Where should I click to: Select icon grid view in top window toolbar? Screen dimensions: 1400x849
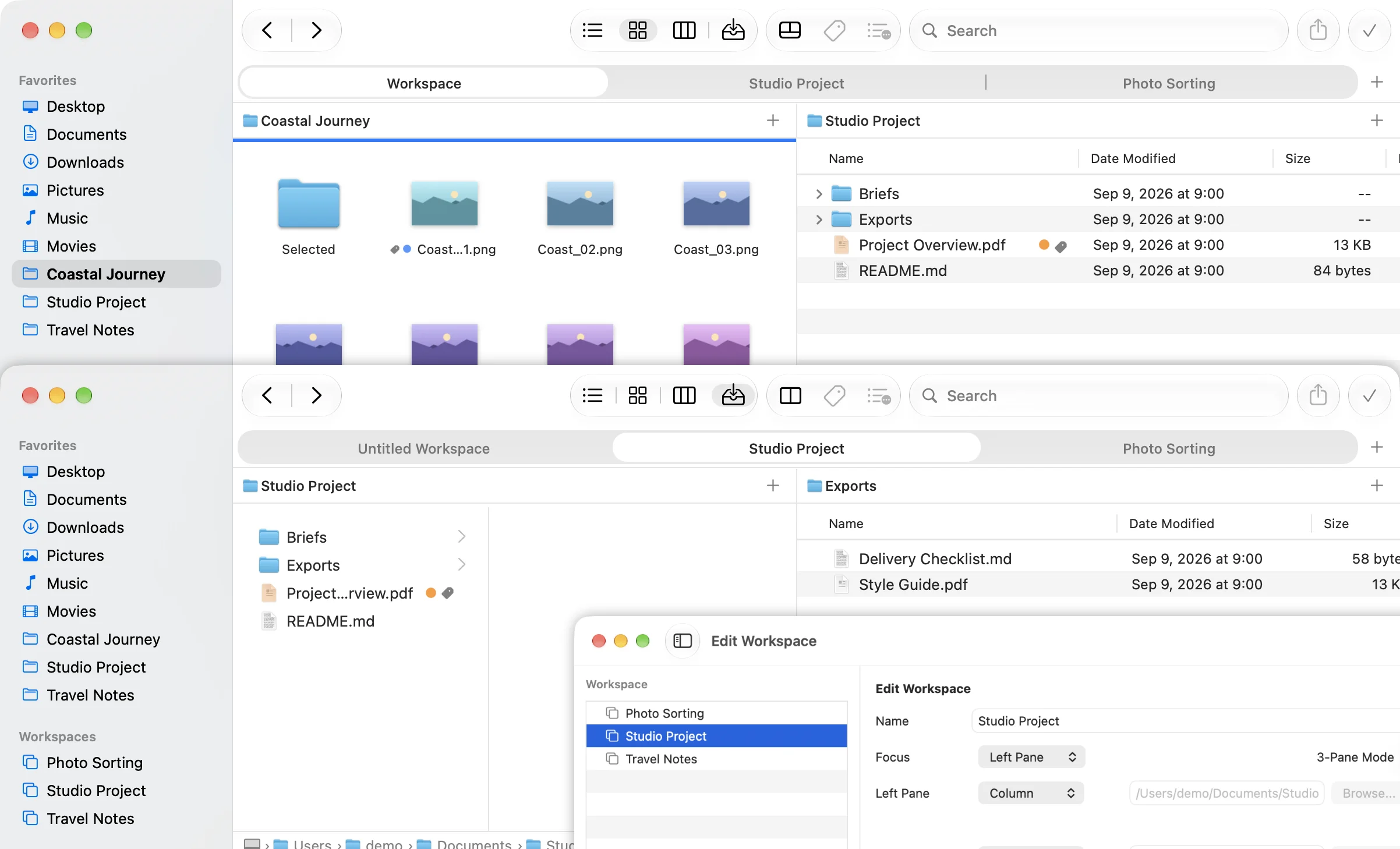(x=638, y=30)
